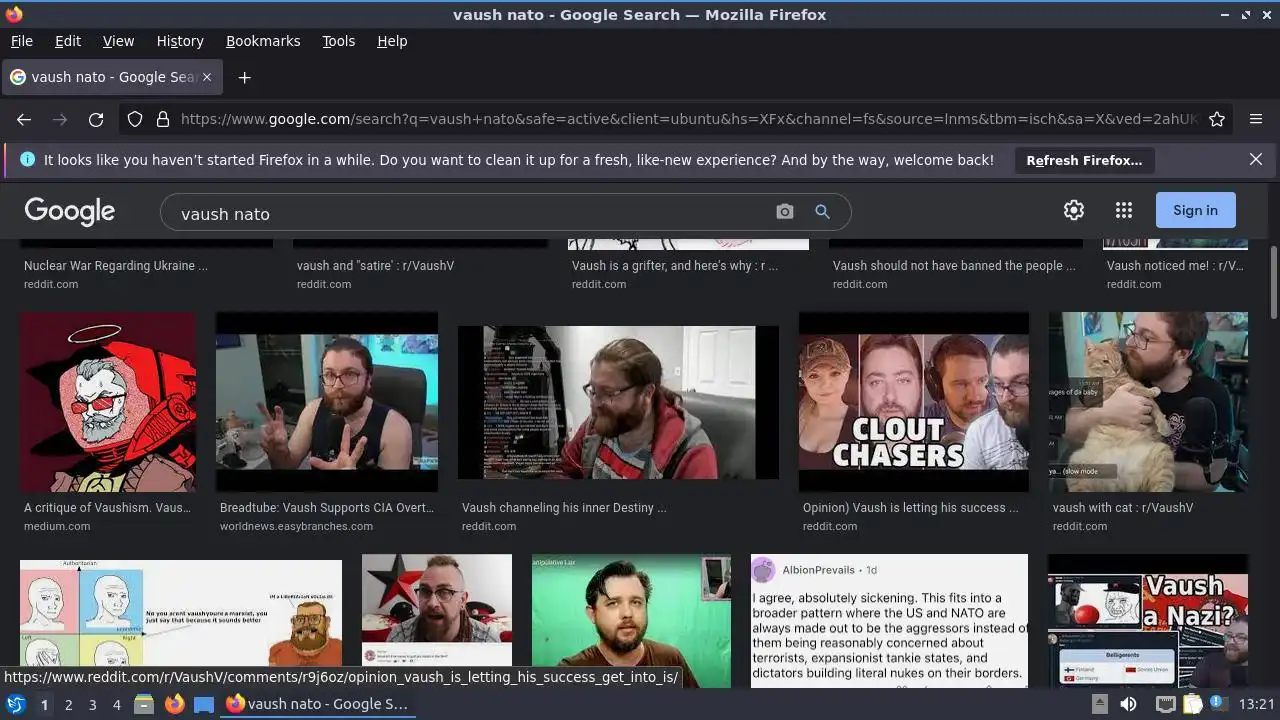Switch to virtual desktop 4
The width and height of the screenshot is (1280, 720).
click(x=116, y=704)
